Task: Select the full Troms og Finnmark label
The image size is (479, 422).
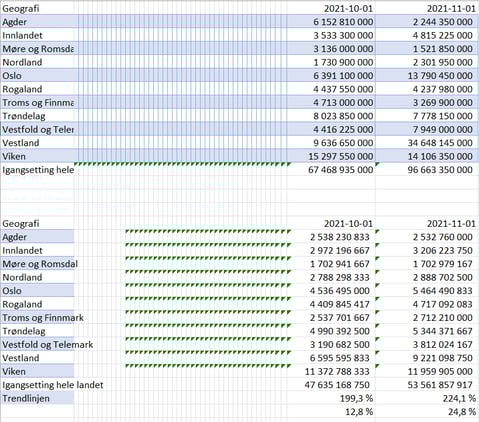Action: coord(43,318)
